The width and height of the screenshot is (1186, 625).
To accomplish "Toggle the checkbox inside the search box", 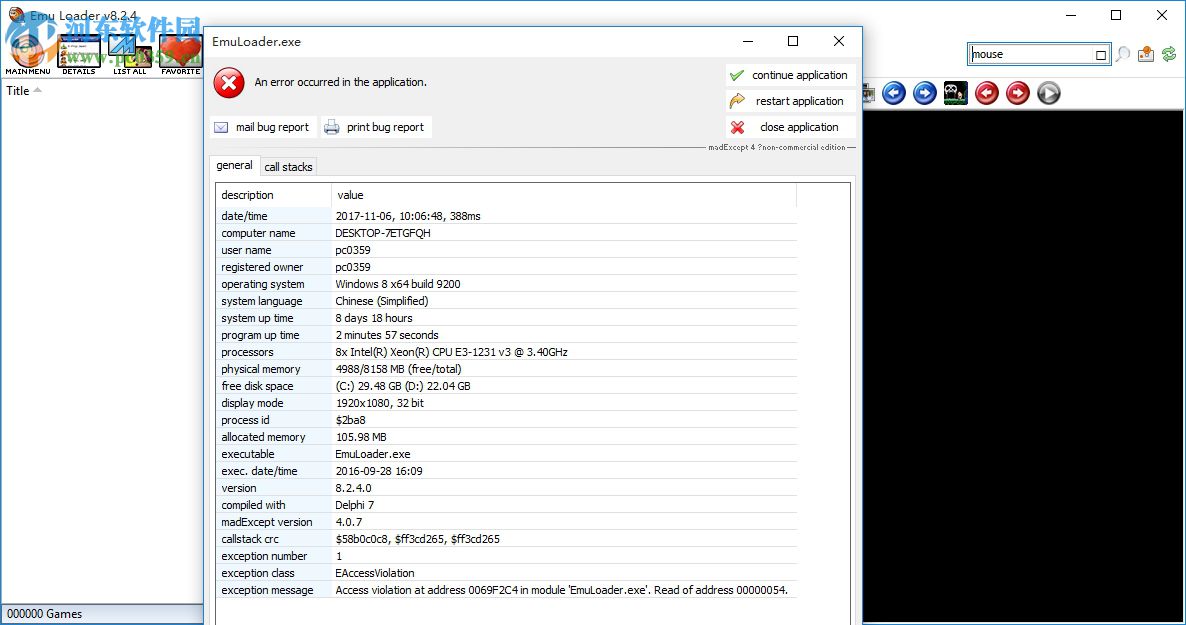I will pos(1100,54).
